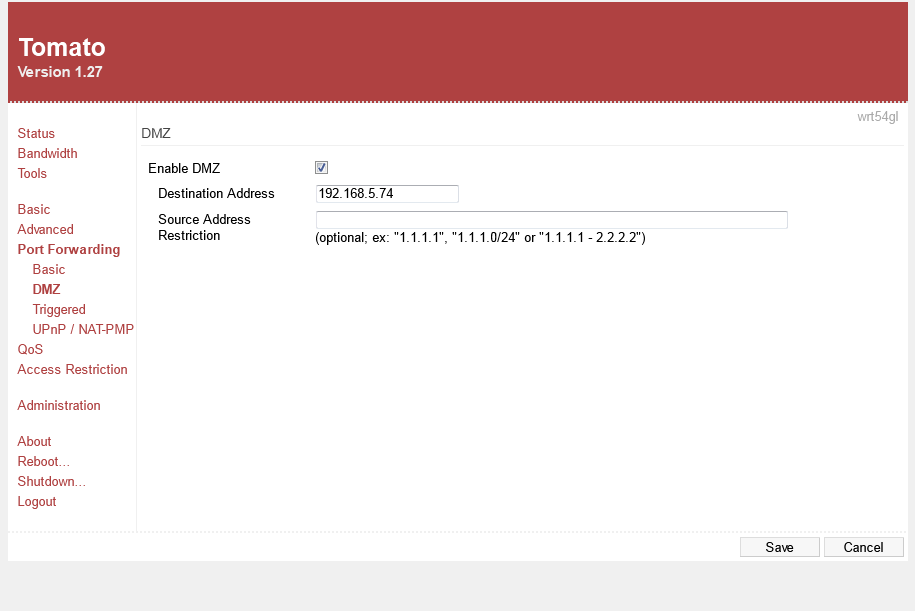Viewport: 915px width, 611px height.
Task: Log out using the Logout link
Action: [37, 502]
